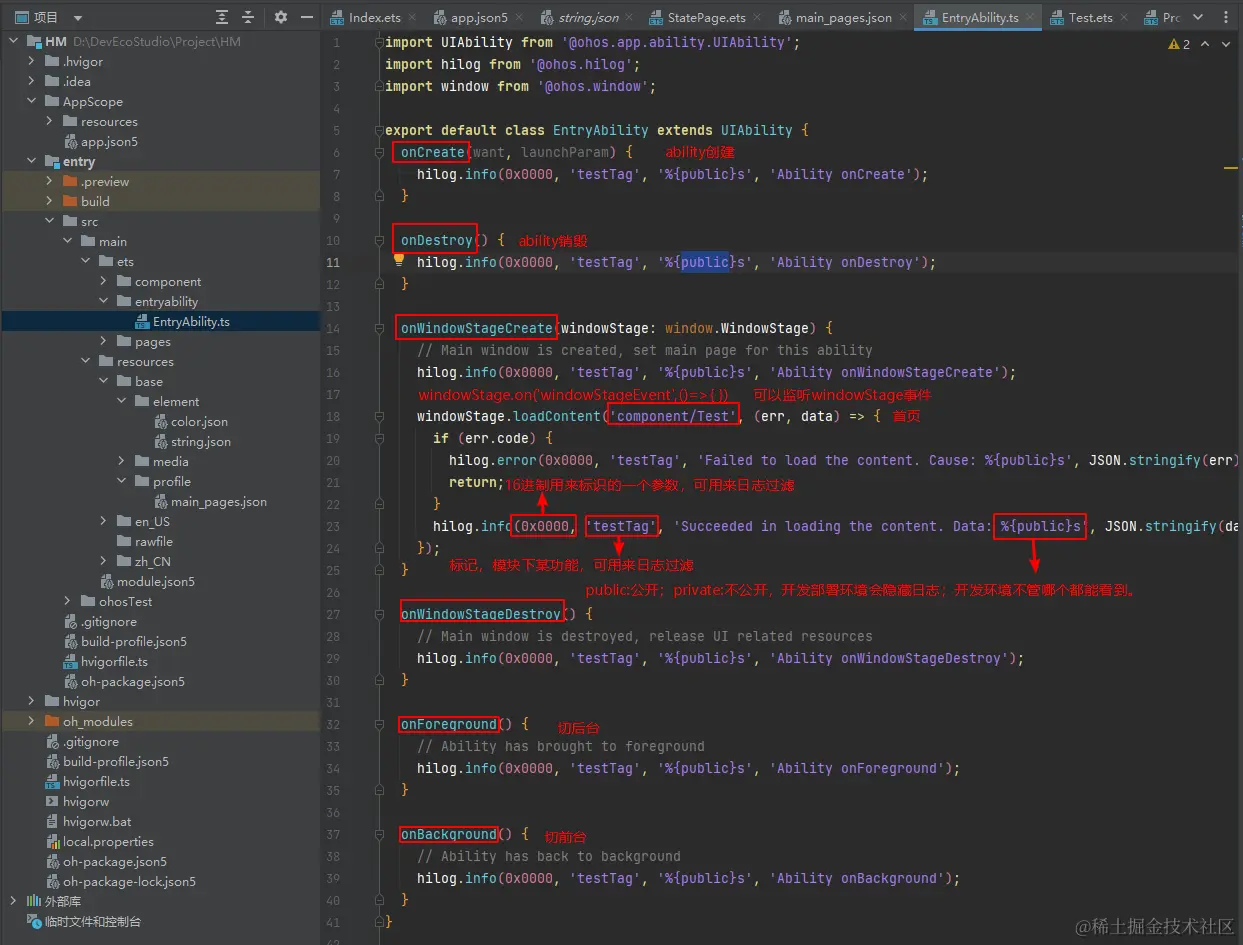
Task: Open project panel settings gear
Action: tap(281, 17)
